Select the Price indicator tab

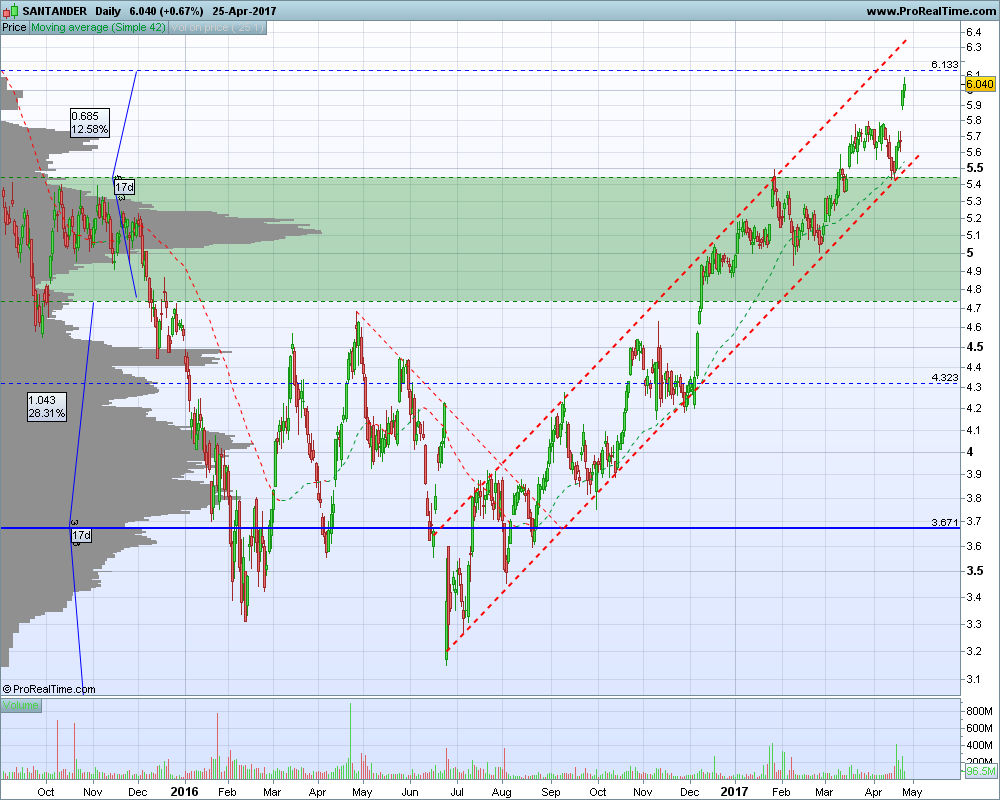pos(14,27)
